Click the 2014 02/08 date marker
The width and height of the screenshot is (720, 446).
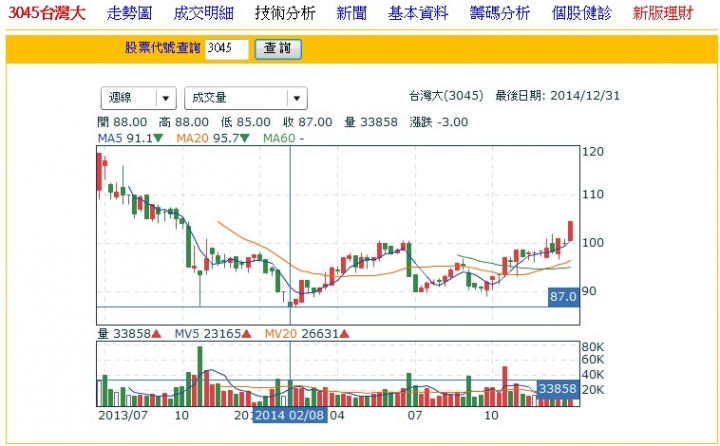(290, 415)
